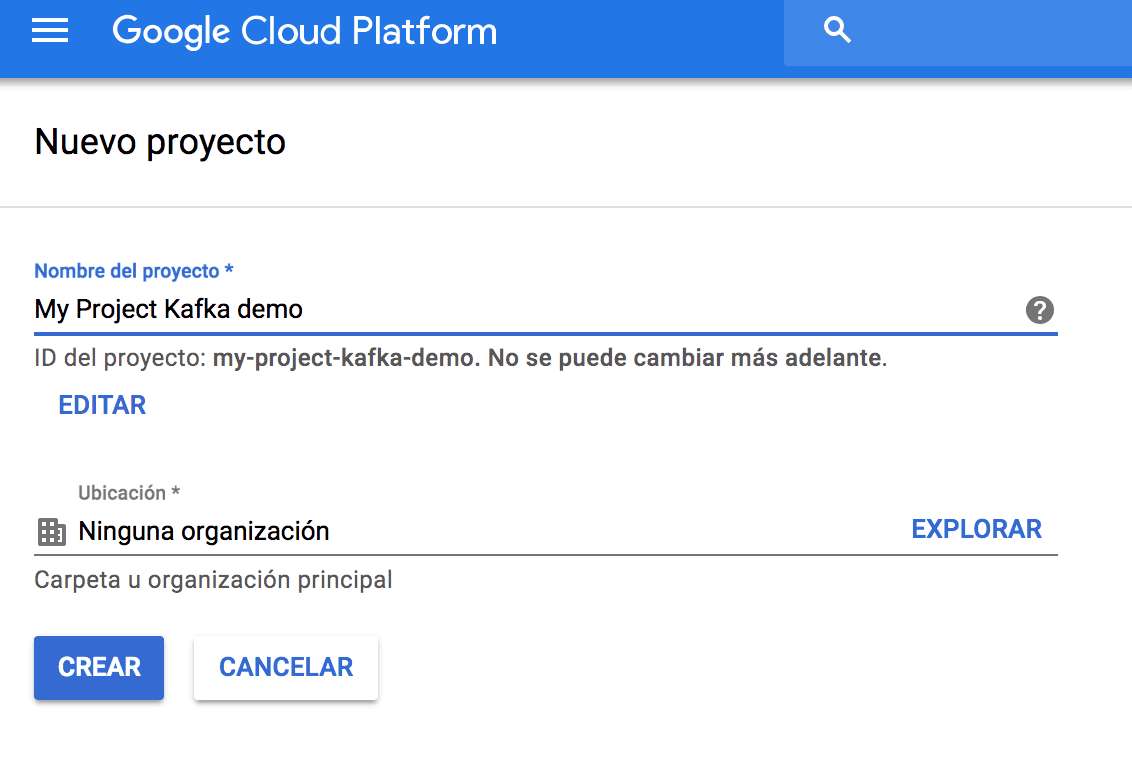Click the CREAR button
Image resolution: width=1132 pixels, height=774 pixels.
(x=99, y=668)
